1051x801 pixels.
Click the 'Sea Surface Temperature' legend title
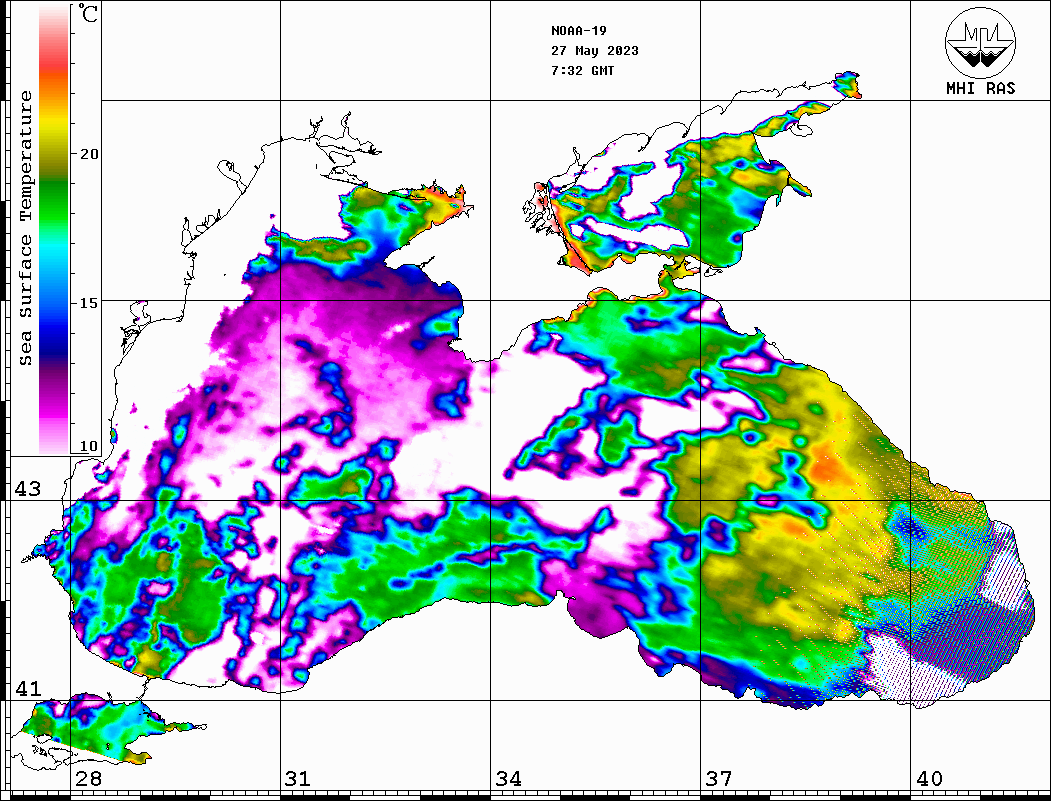click(x=25, y=228)
